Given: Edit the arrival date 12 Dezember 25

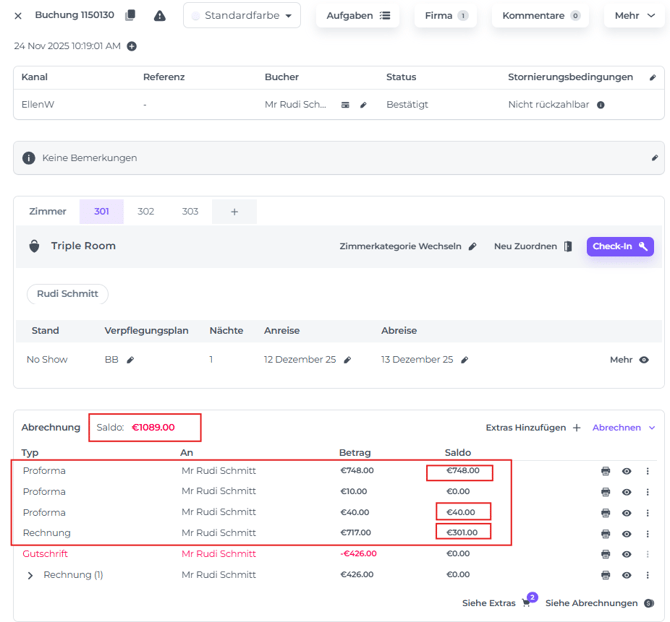Looking at the screenshot, I should (348, 360).
